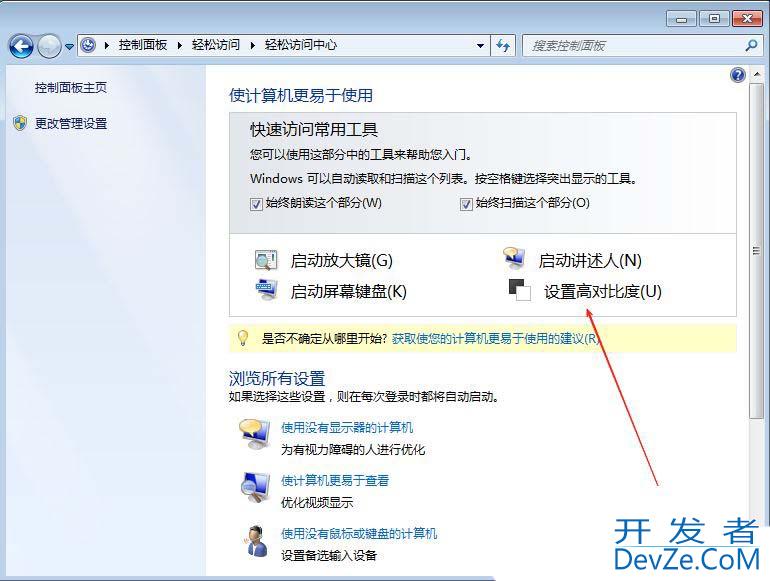Open the blue help question-mark icon
The height and width of the screenshot is (581, 770).
click(738, 75)
